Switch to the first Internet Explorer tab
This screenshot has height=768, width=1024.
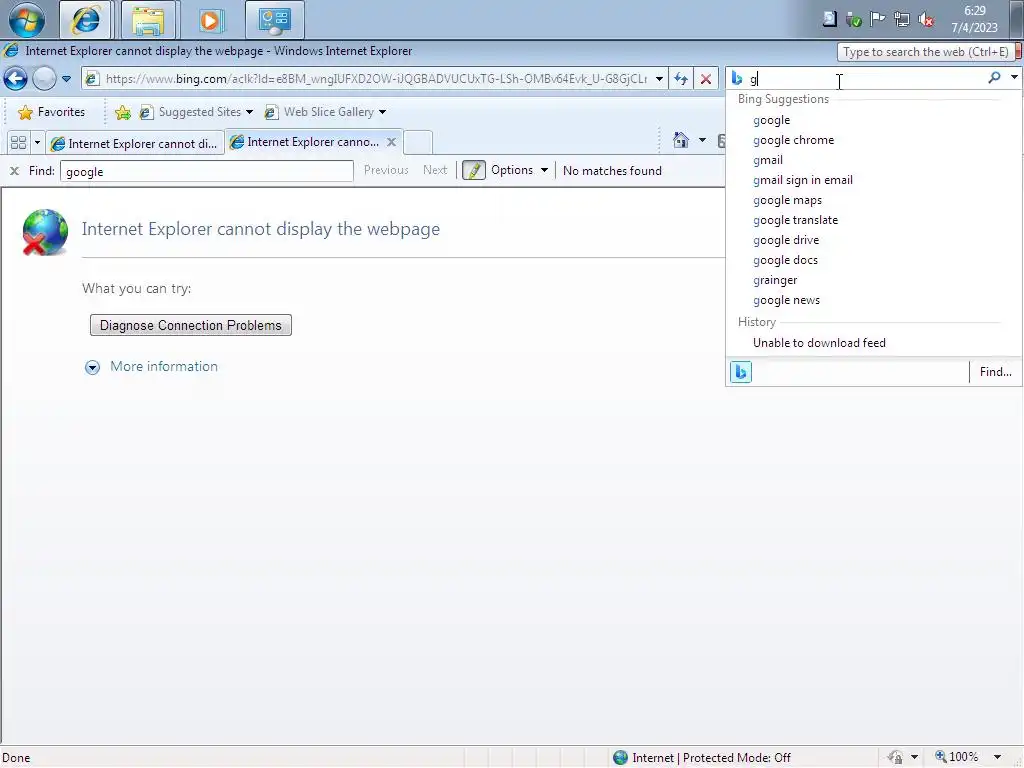tap(135, 143)
